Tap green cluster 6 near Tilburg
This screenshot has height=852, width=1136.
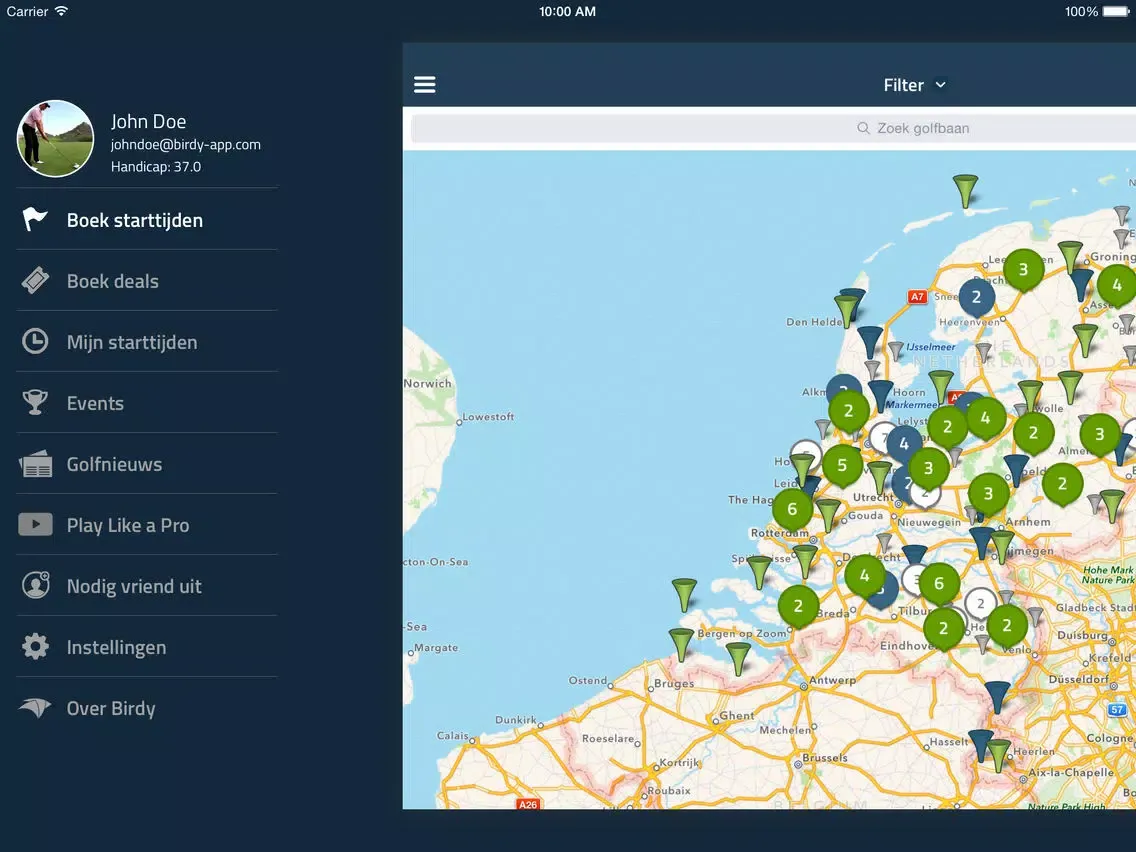pyautogui.click(x=939, y=583)
